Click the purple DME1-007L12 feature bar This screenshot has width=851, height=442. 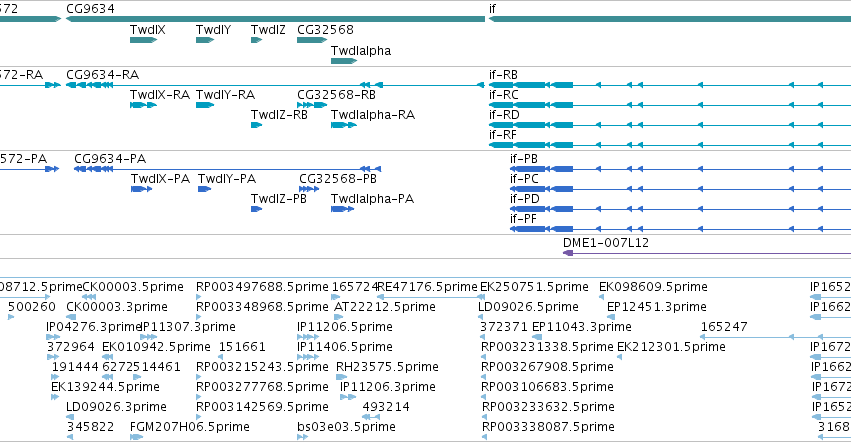click(x=707, y=253)
